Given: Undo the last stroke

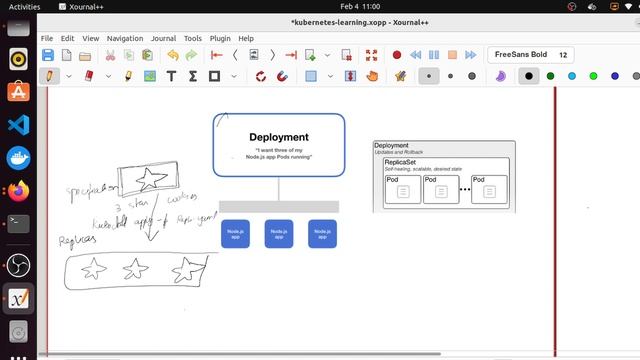Looking at the screenshot, I should (x=173, y=55).
